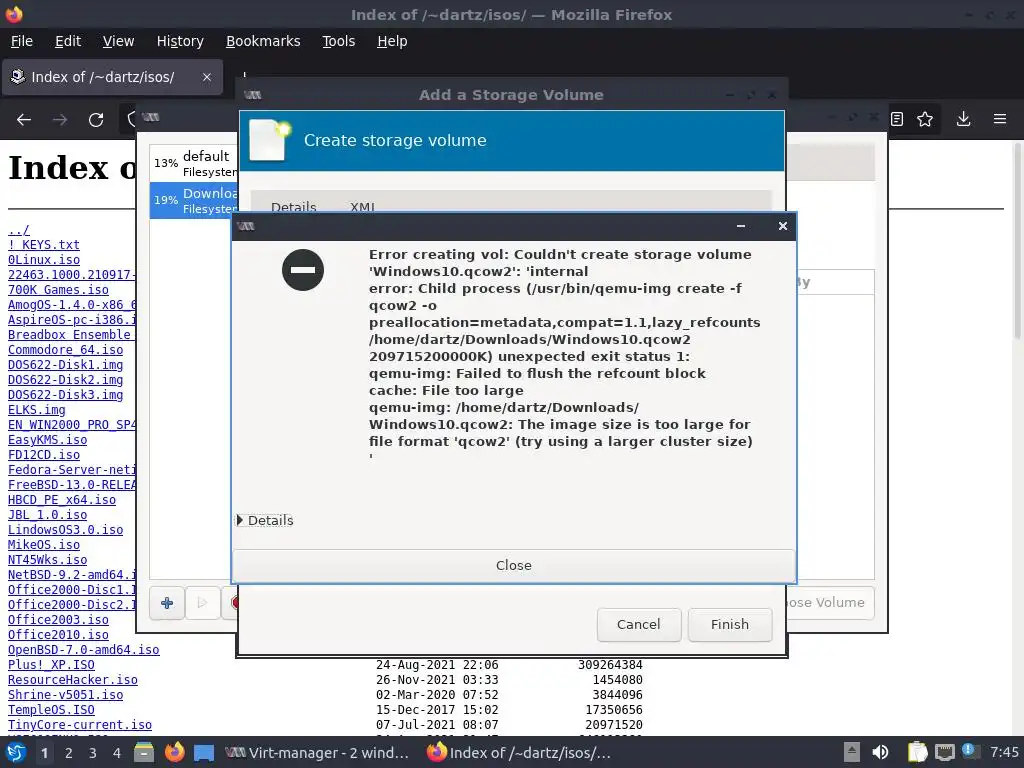
Task: Open the OpenBSD-7.0-amd64.iso link
Action: (84, 650)
